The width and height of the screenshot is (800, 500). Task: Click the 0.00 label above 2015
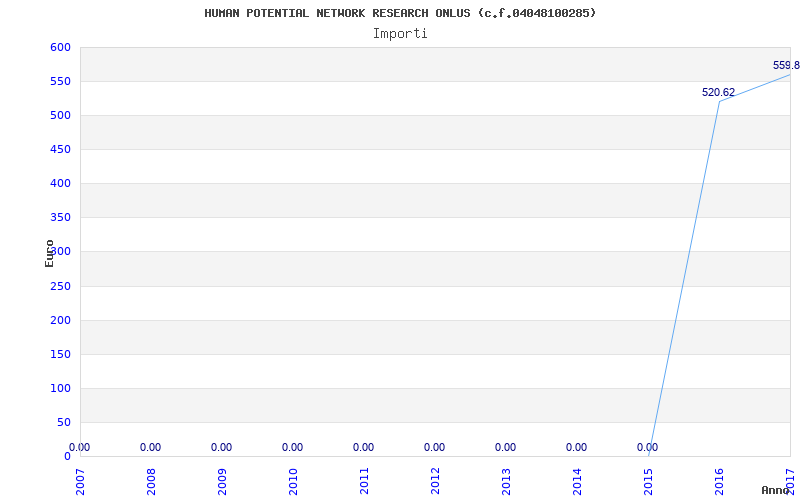point(647,447)
